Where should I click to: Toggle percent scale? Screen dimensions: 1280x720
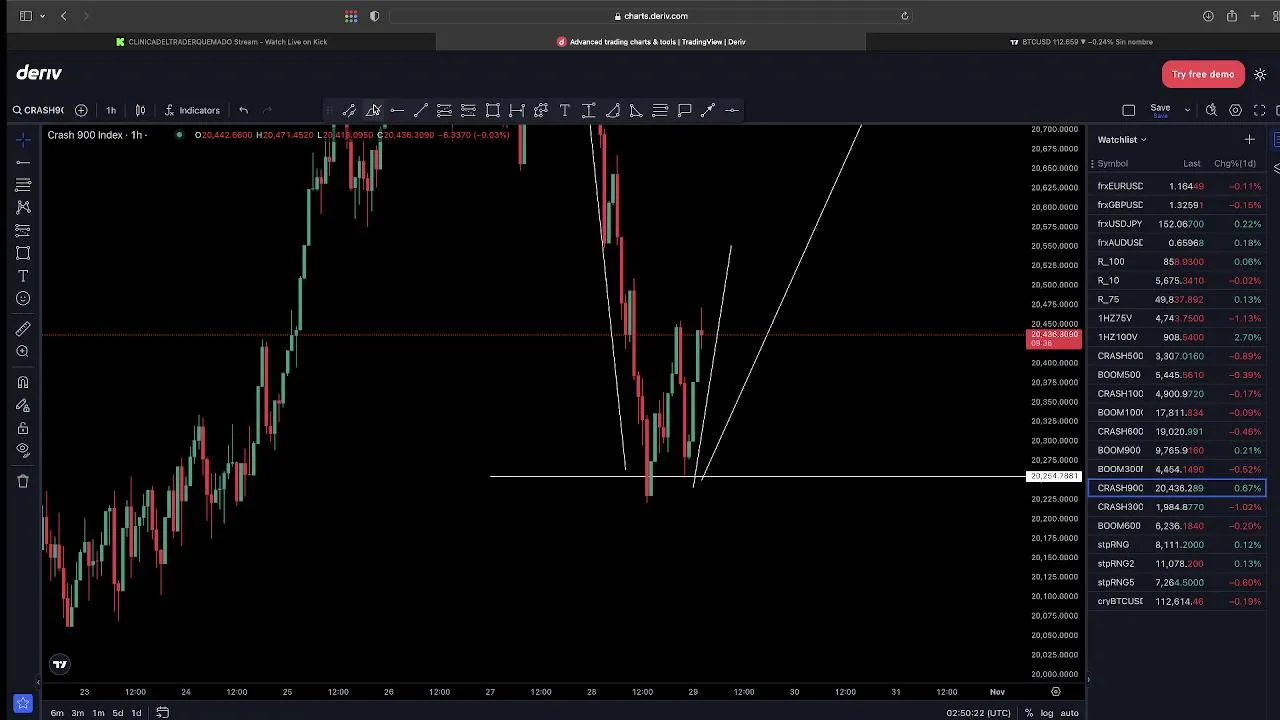tap(1029, 713)
